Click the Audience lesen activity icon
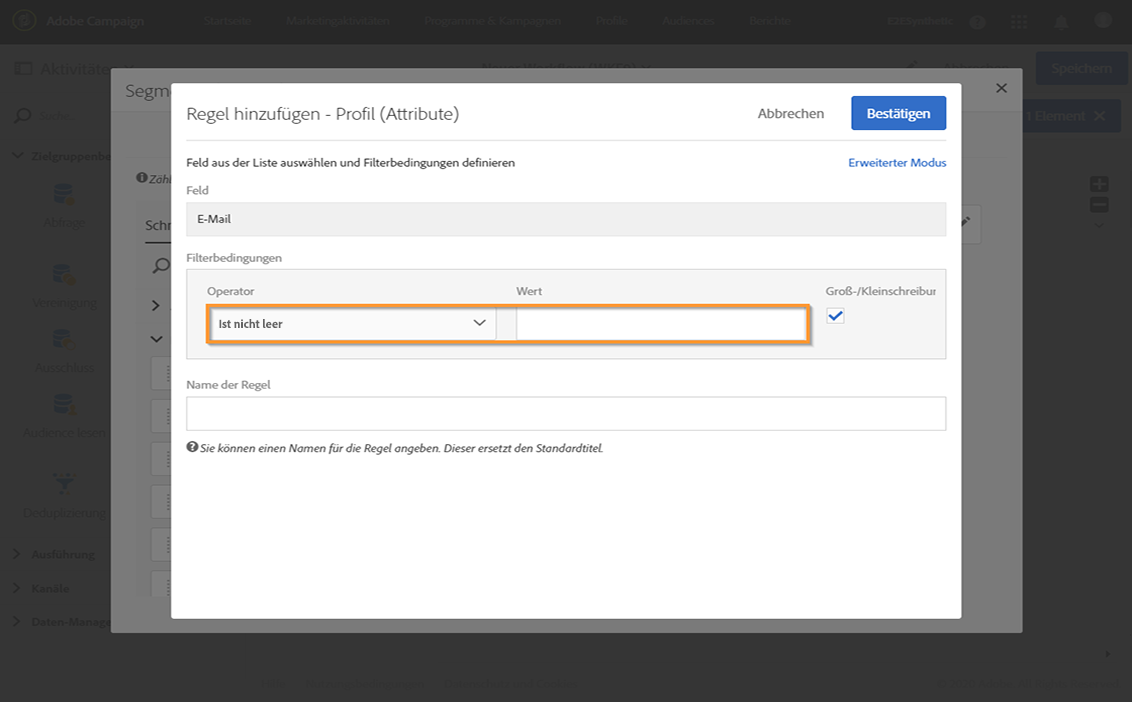 tap(65, 405)
